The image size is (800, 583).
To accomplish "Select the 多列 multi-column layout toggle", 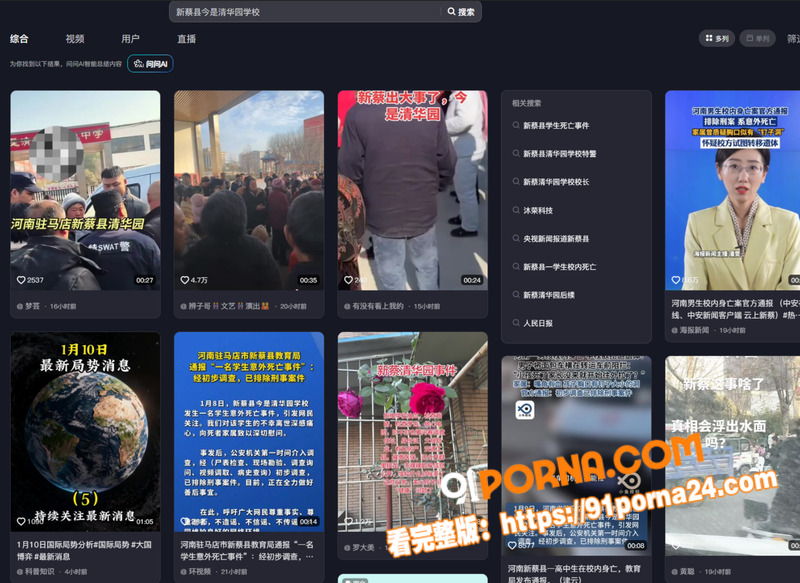I will (x=716, y=38).
